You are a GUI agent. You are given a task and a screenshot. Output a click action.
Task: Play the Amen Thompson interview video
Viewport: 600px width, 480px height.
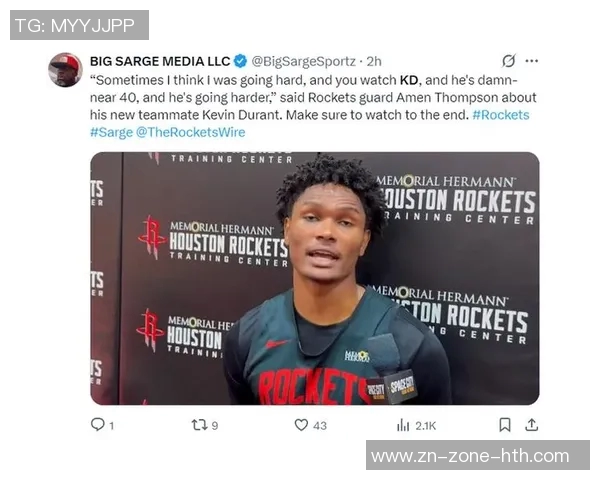tap(314, 278)
